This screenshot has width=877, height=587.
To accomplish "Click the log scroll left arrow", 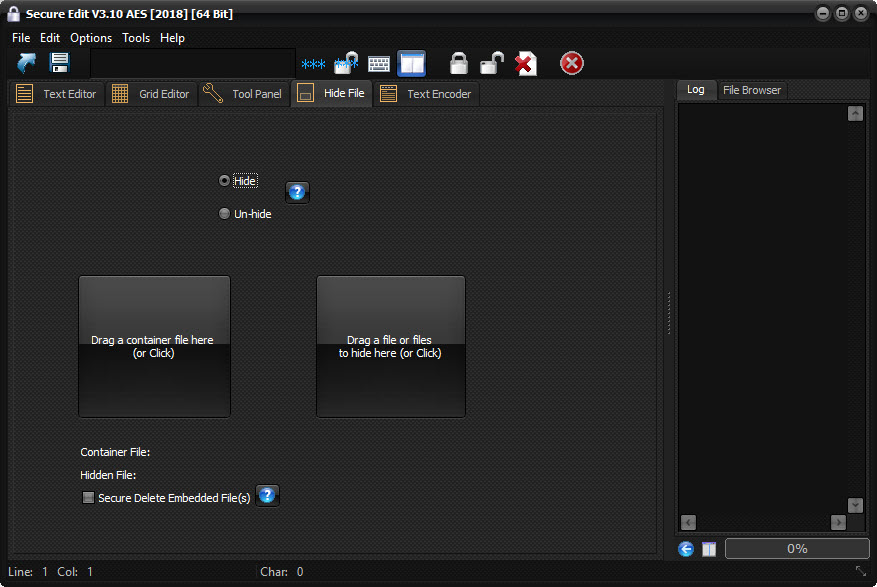I will click(x=689, y=522).
